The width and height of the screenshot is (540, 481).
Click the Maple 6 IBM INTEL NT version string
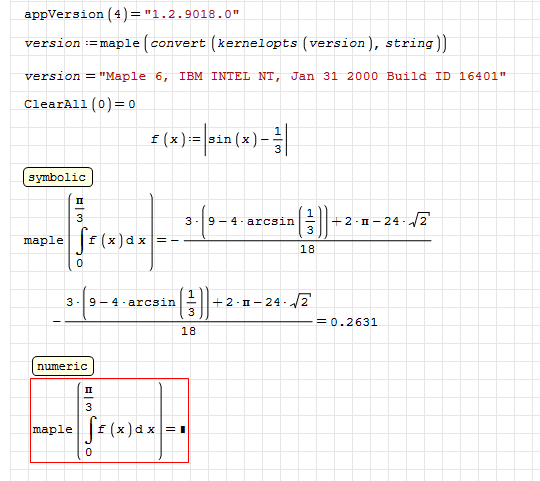[302, 76]
